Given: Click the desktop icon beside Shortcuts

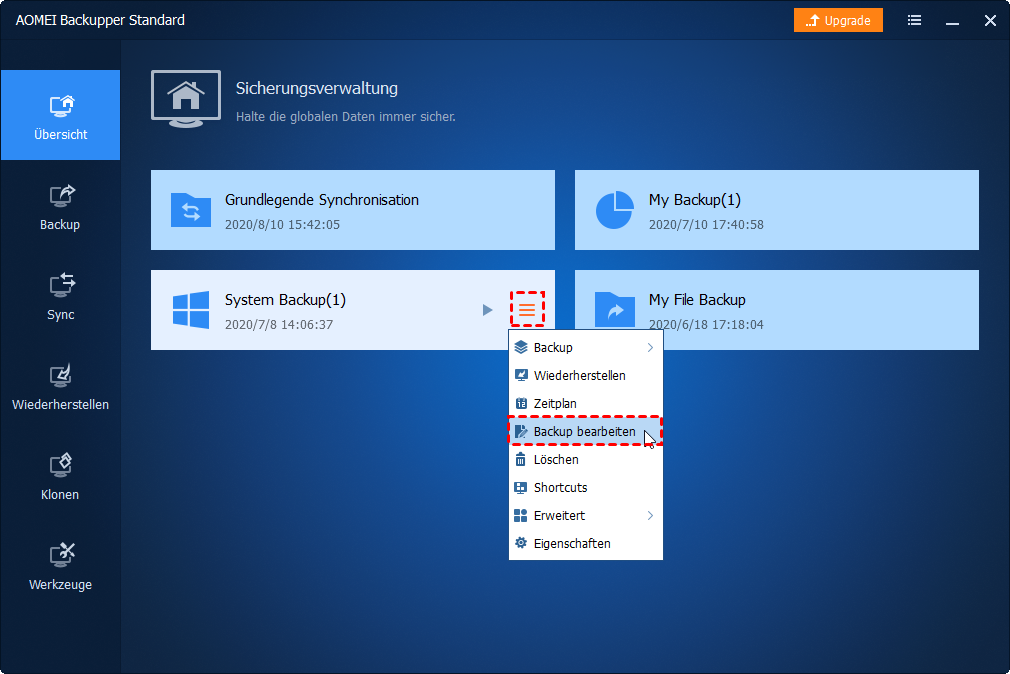Looking at the screenshot, I should pos(521,488).
